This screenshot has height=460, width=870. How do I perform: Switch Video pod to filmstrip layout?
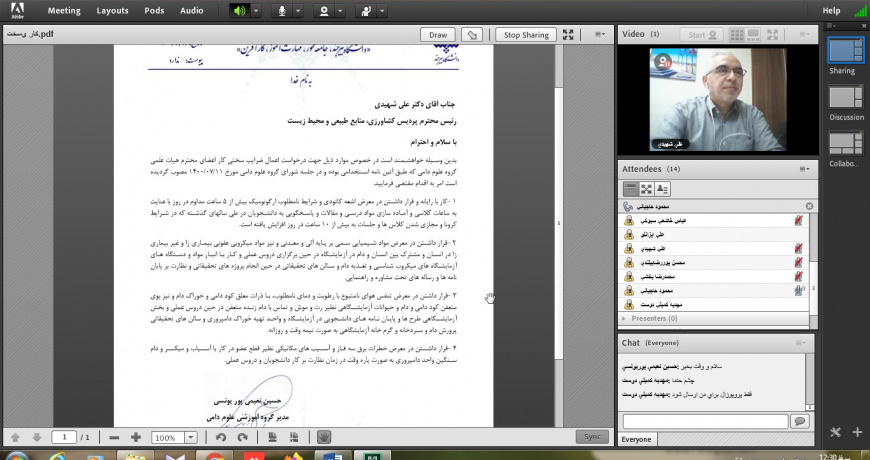point(752,34)
